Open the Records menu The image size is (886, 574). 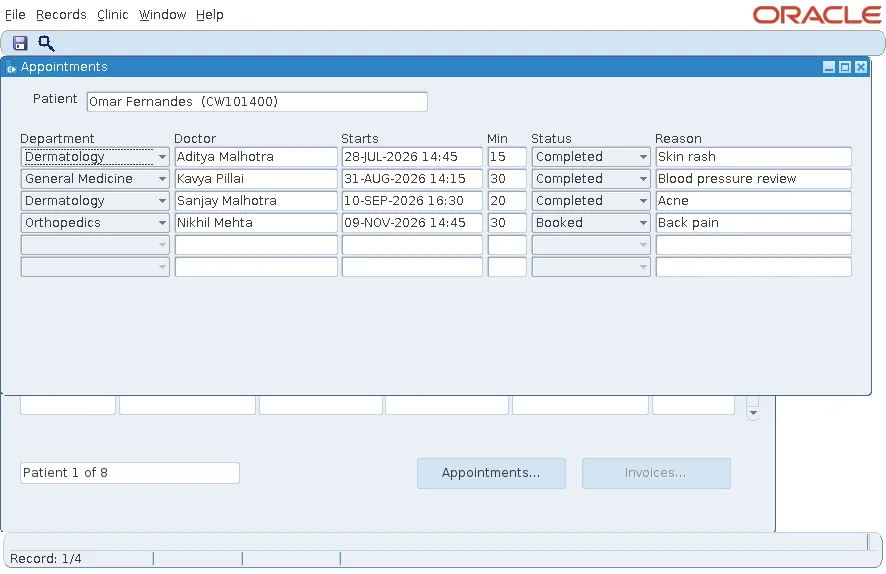(x=61, y=15)
